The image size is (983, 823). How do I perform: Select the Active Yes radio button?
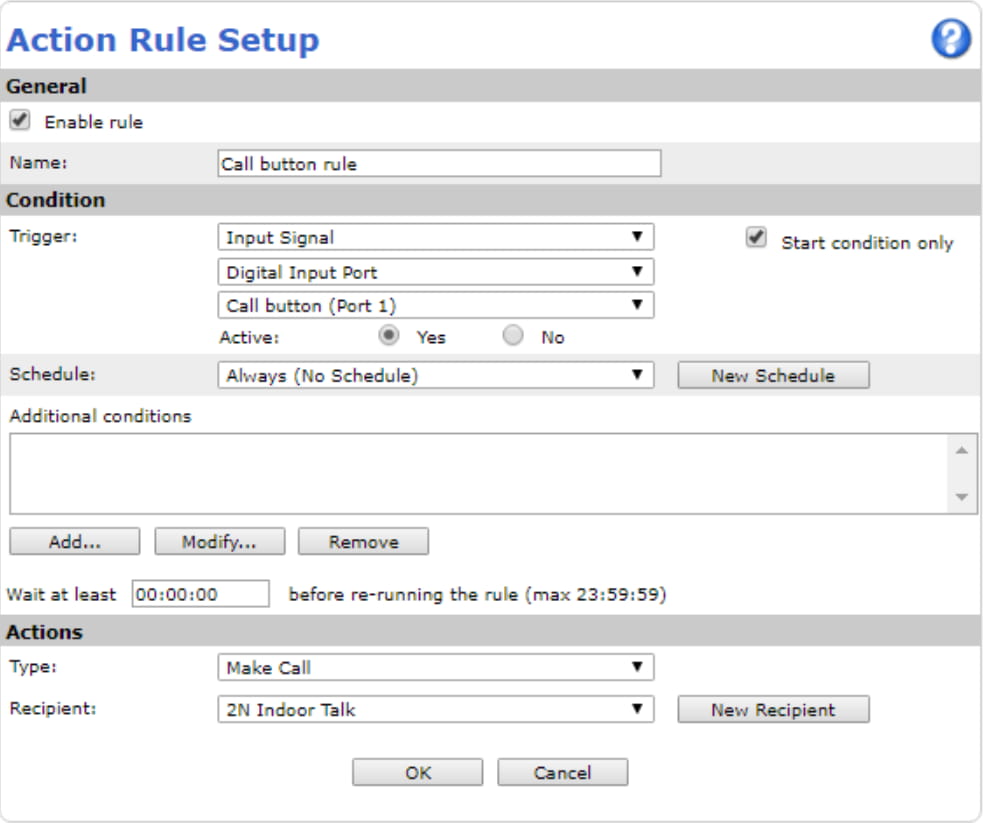pos(389,335)
